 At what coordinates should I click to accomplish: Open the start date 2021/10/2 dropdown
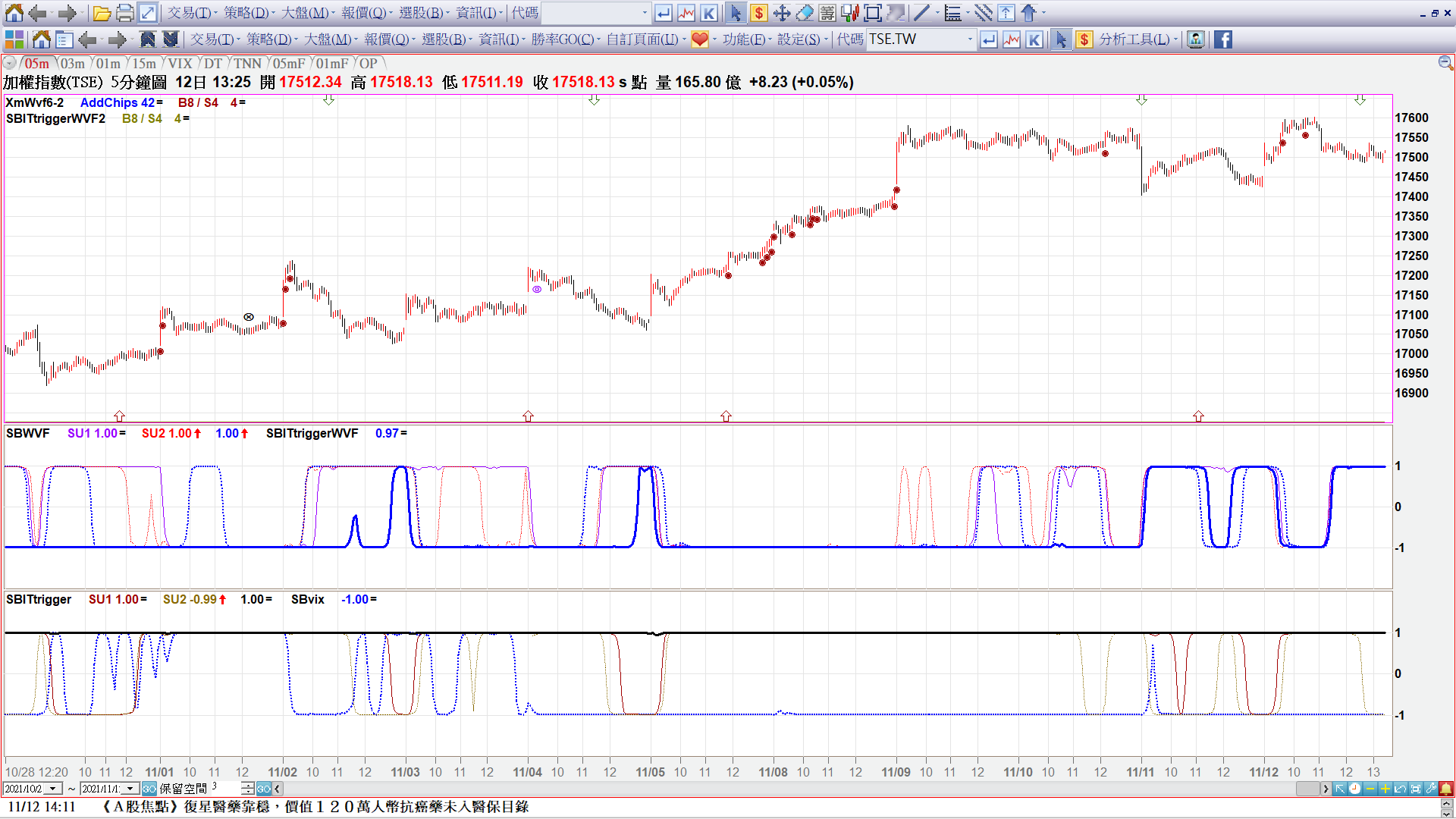click(x=52, y=789)
